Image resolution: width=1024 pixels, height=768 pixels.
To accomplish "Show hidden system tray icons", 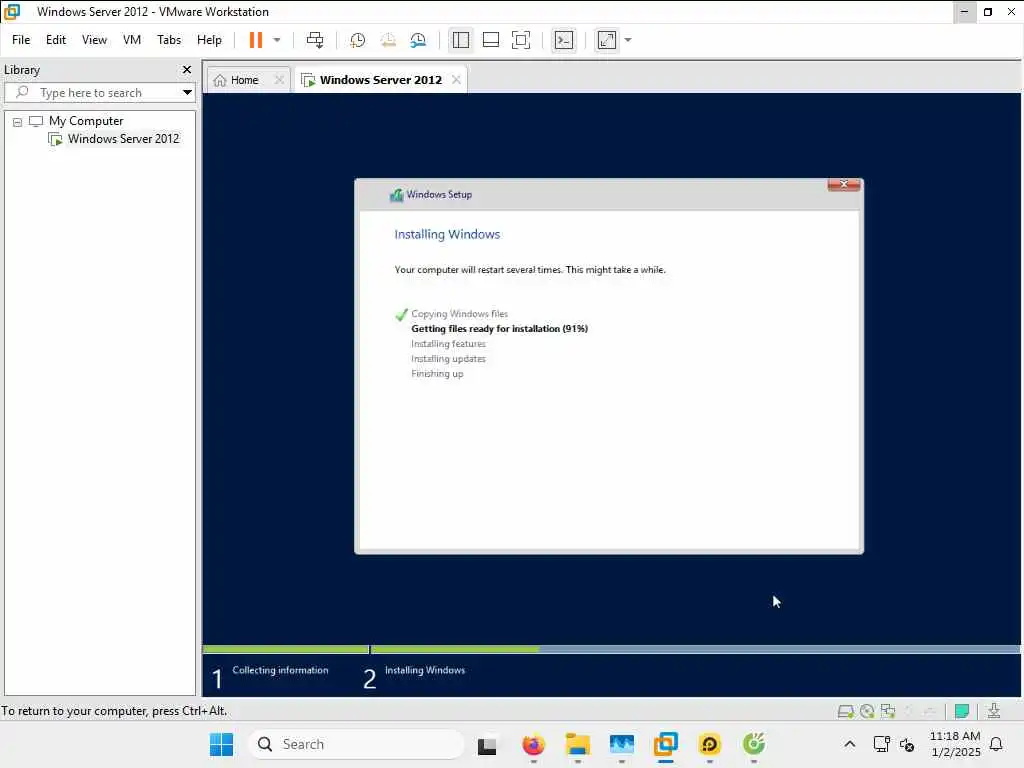I will tap(850, 744).
